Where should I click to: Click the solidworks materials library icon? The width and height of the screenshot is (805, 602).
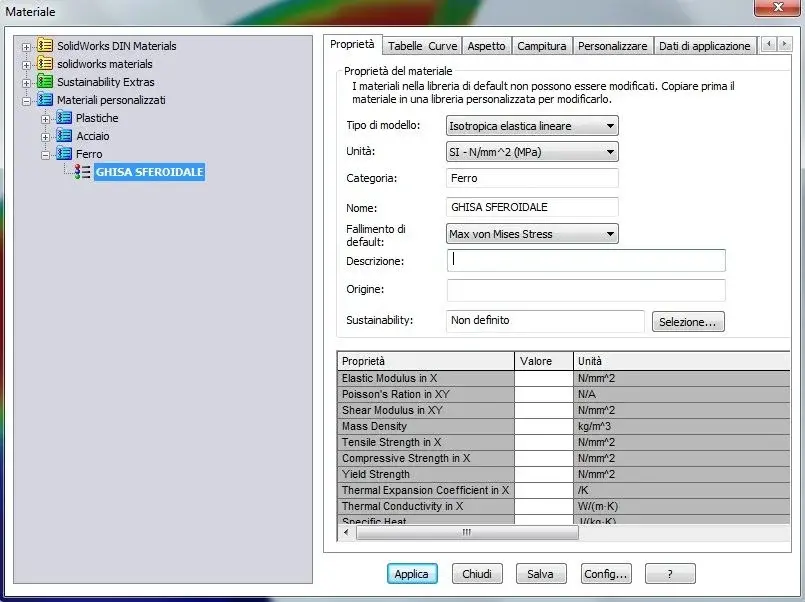45,64
